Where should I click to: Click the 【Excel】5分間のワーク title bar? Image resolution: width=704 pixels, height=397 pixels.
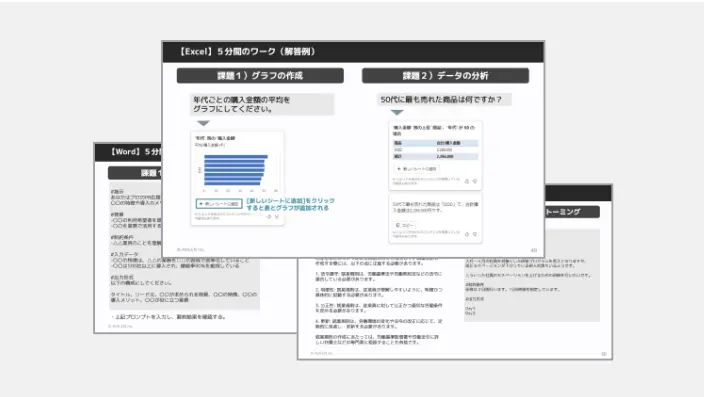(353, 52)
